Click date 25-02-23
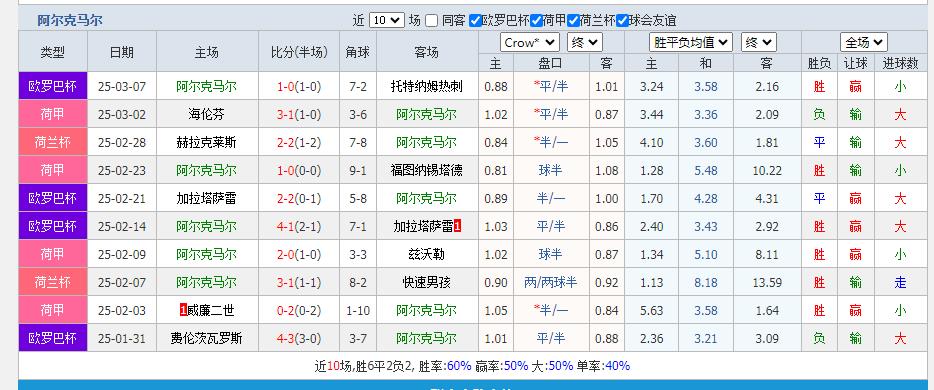934x390 pixels. tap(122, 170)
